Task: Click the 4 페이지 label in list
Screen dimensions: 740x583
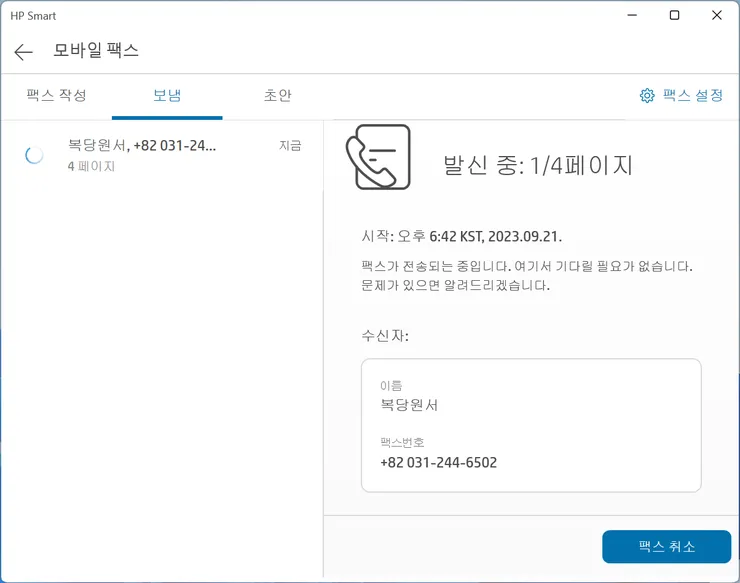Action: 91,166
